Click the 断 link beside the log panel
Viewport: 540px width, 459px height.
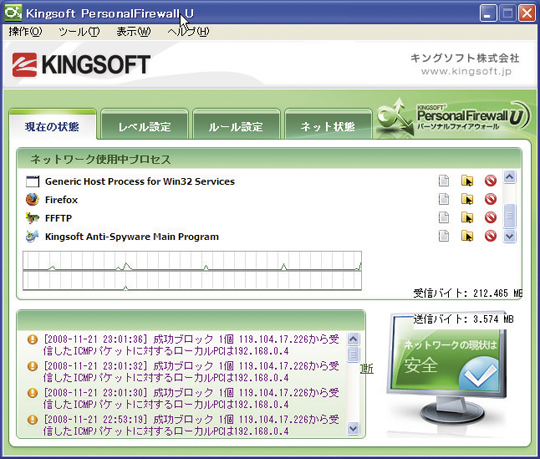coord(367,369)
